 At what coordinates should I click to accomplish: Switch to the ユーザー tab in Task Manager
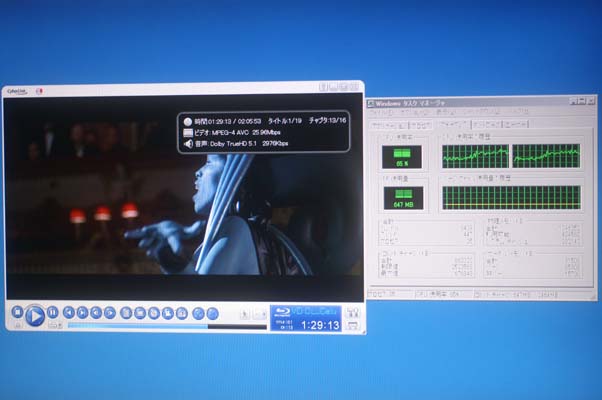coord(516,124)
